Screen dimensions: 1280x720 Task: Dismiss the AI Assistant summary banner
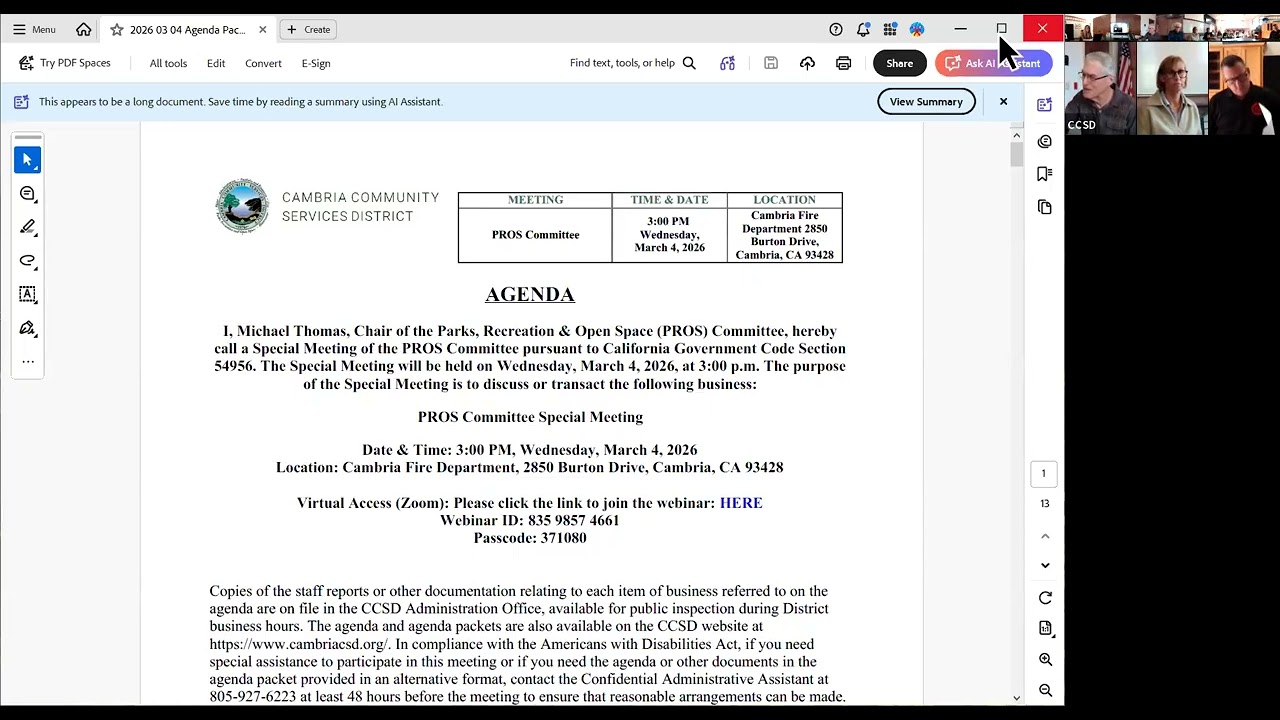pyautogui.click(x=1003, y=101)
